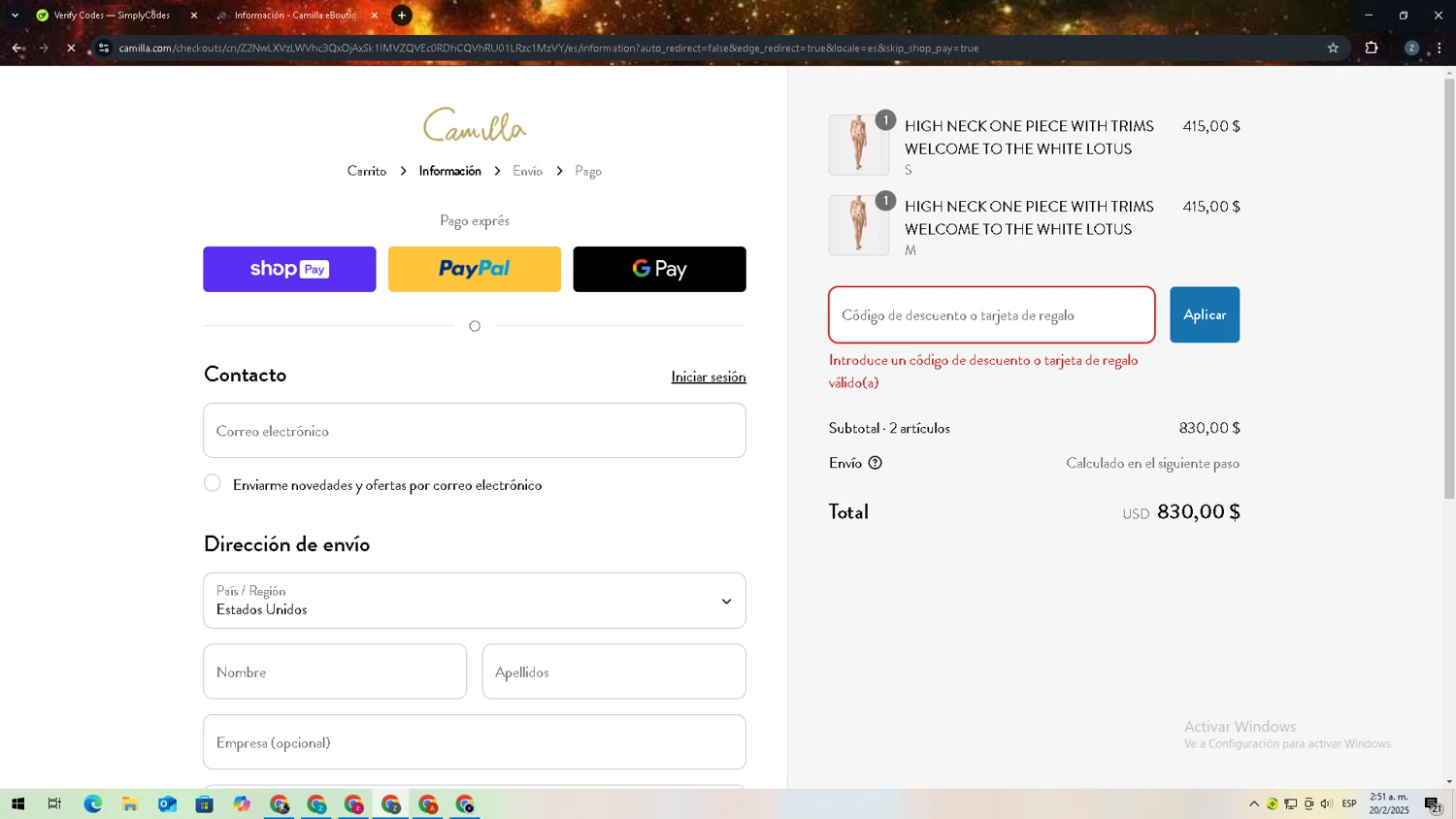Image resolution: width=1456 pixels, height=819 pixels.
Task: Open Task View in the taskbar
Action: [x=54, y=803]
